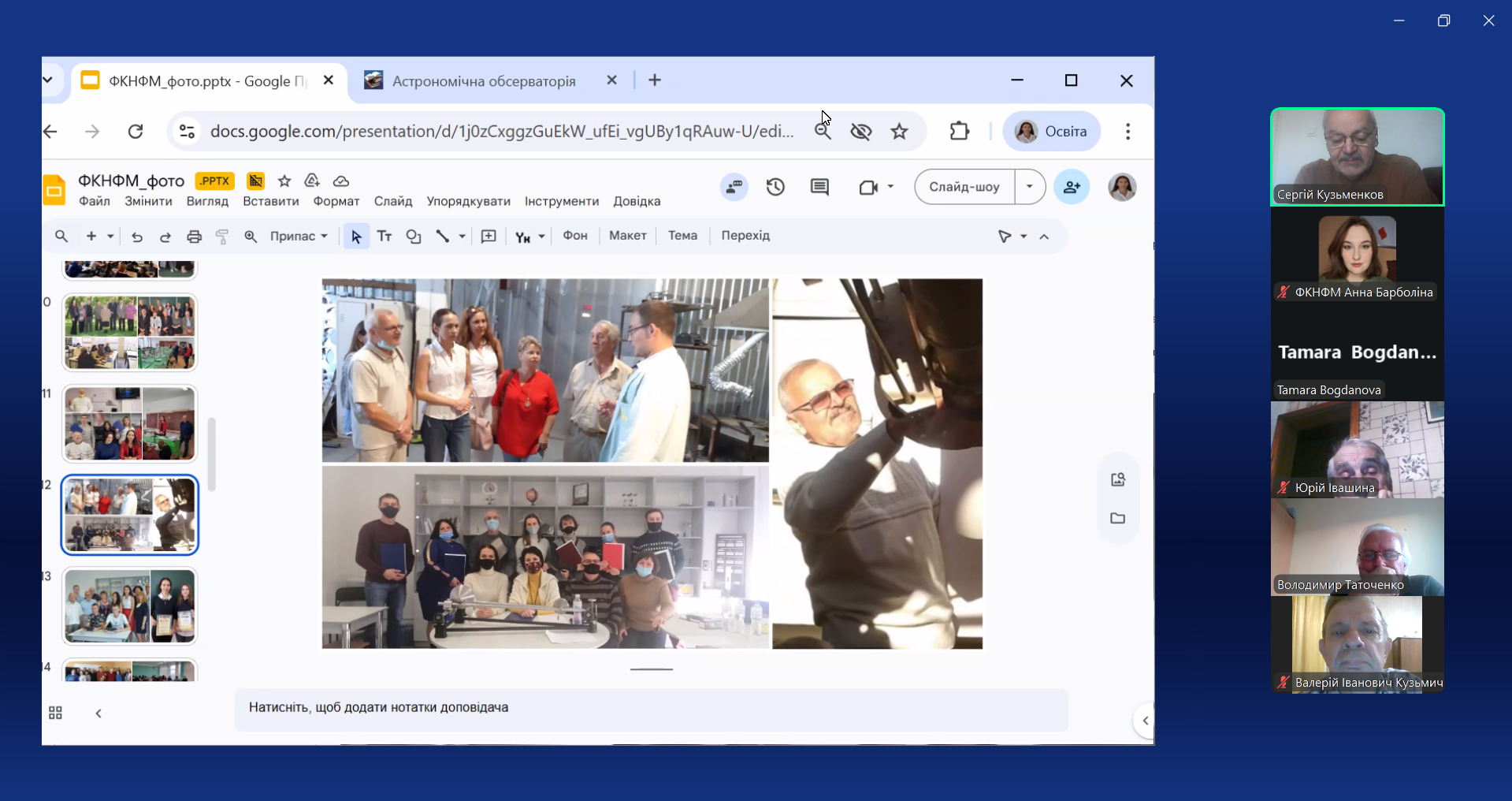Star the ФКНФМ_фото document

coord(284,181)
